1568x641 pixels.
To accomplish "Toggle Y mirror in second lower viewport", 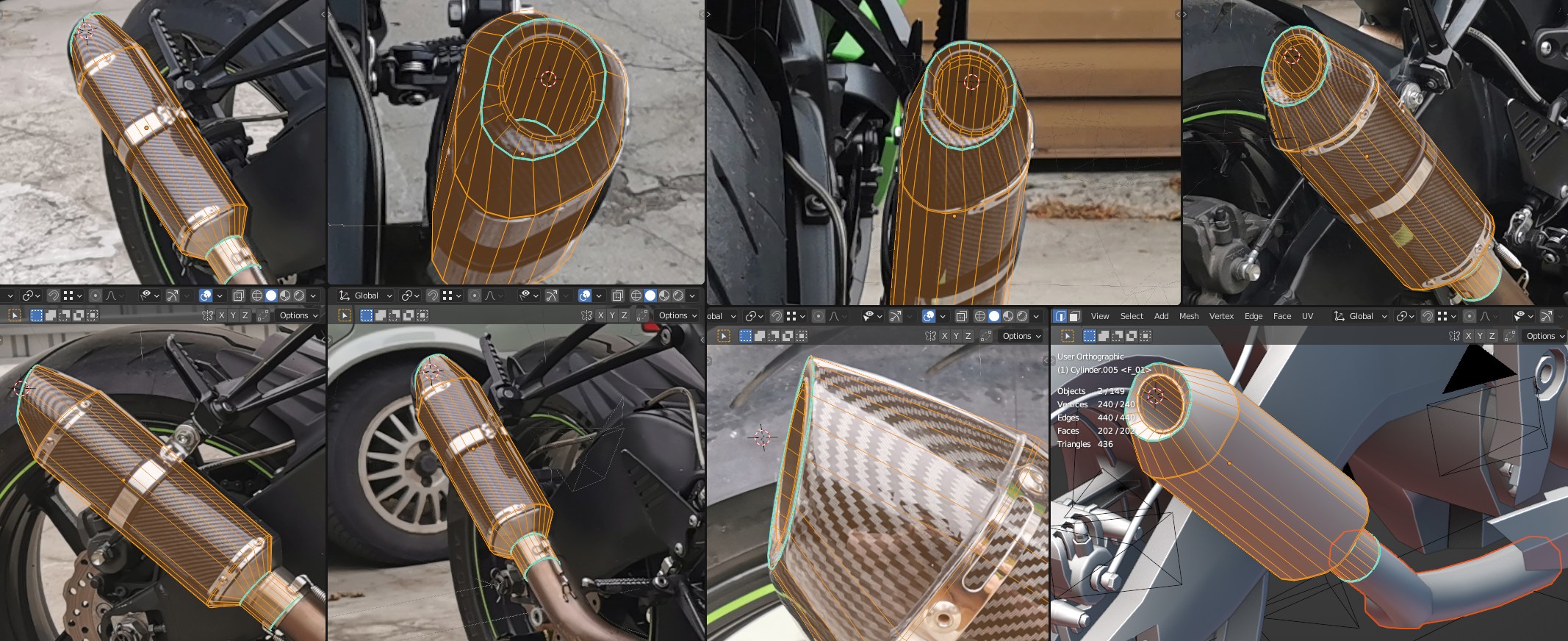I will pos(612,315).
